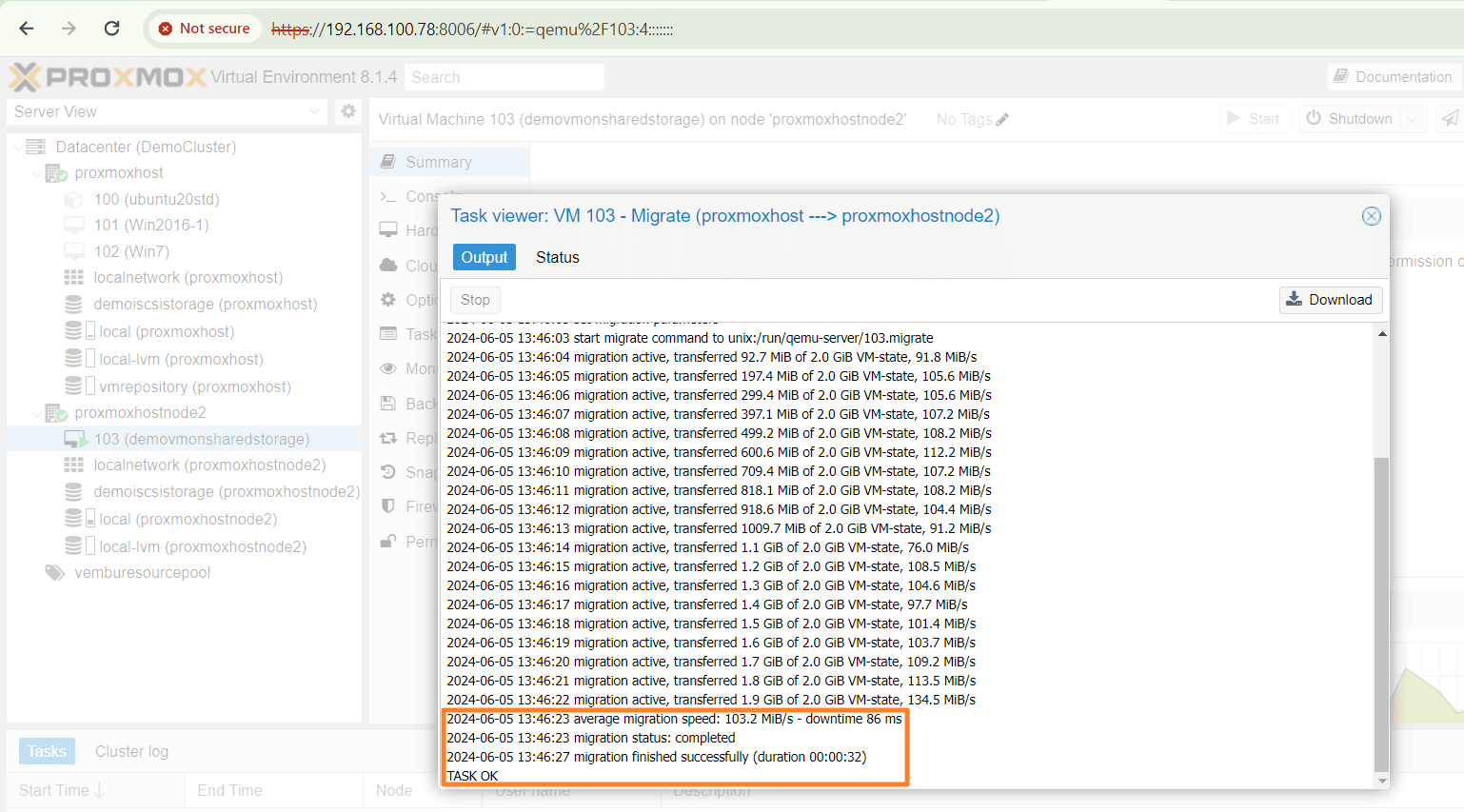Open the Summary panel tab
The image size is (1464, 812).
pos(449,162)
